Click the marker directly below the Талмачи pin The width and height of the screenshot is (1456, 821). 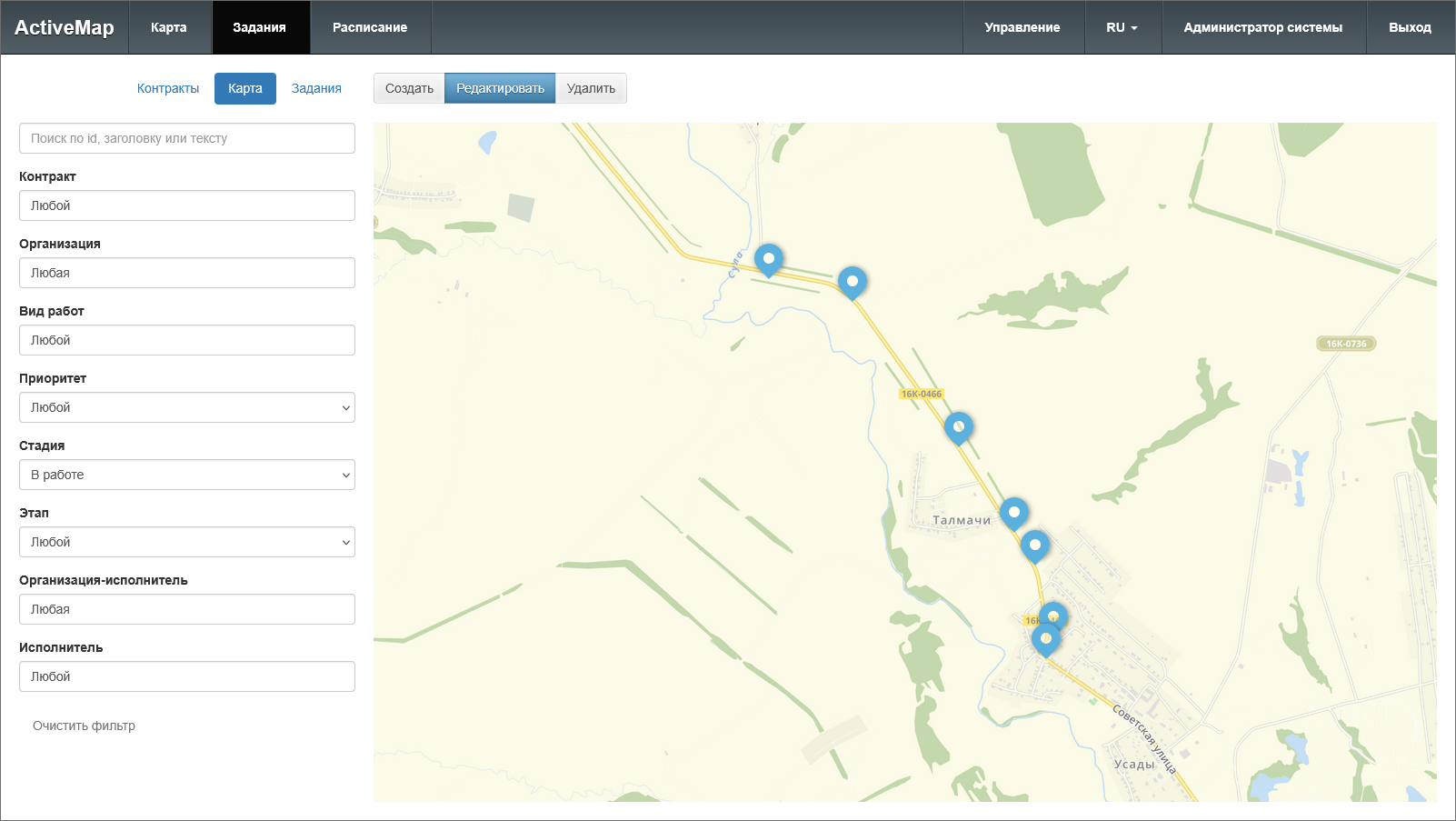point(1034,546)
